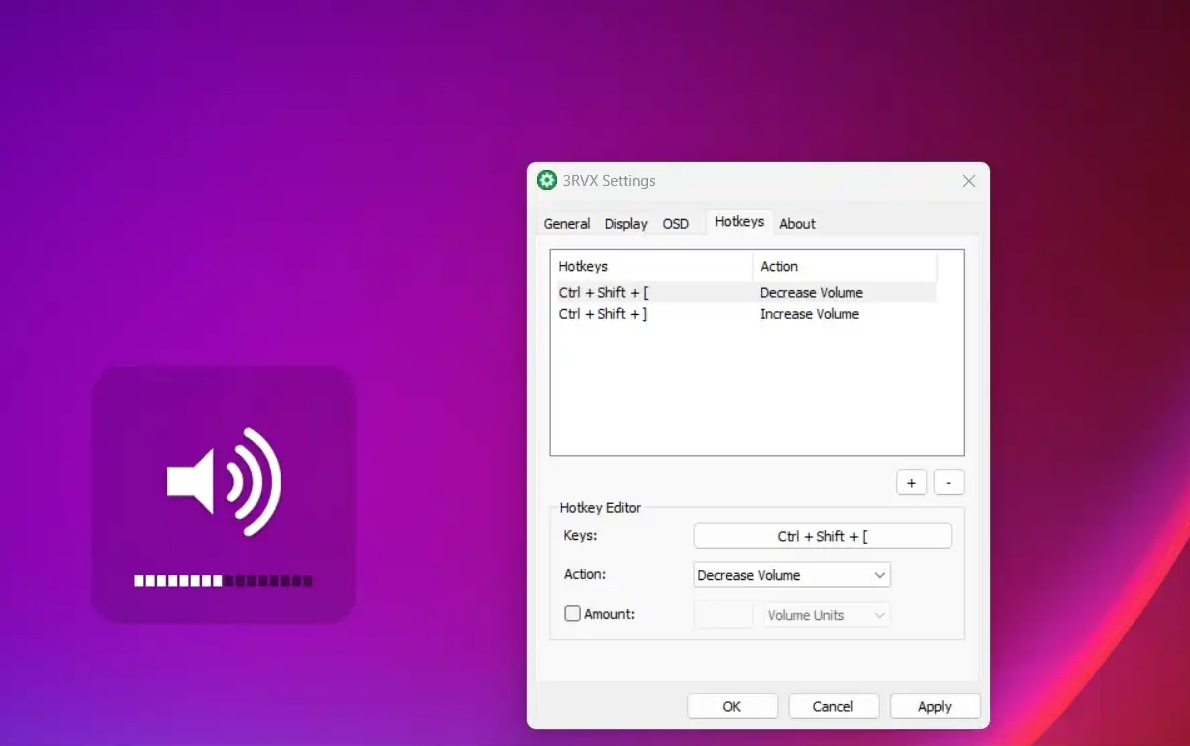Add a new hotkey with plus button
1190x746 pixels.
click(911, 483)
